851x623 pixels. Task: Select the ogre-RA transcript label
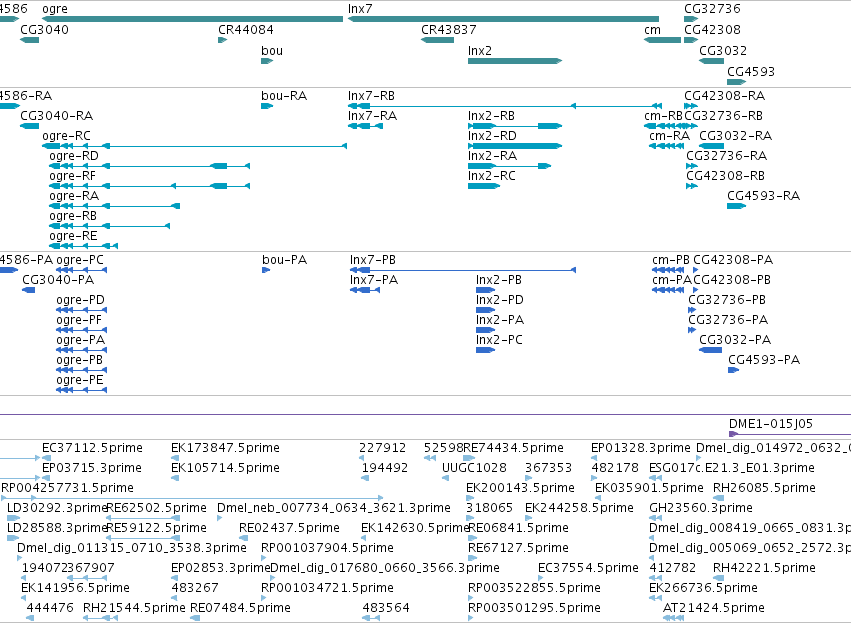point(74,196)
